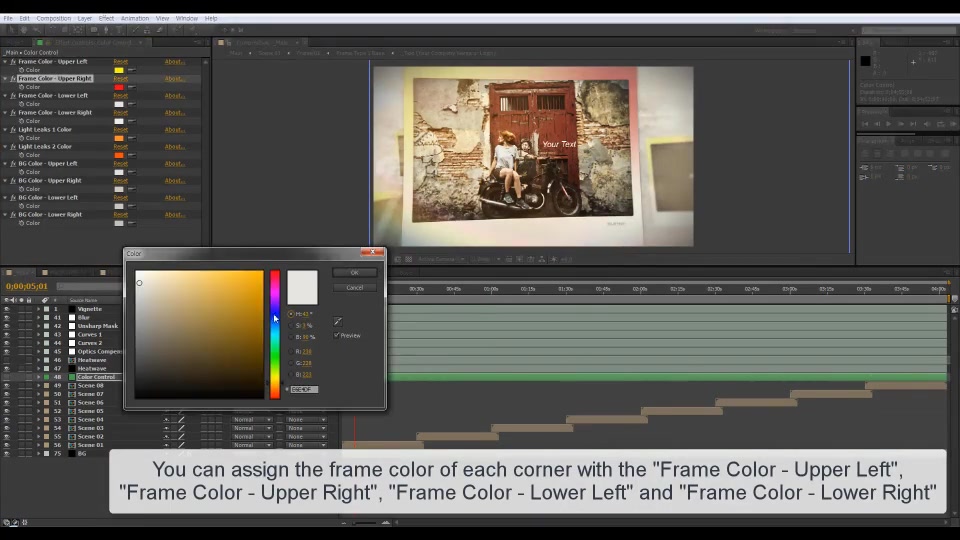This screenshot has height=540, width=960.
Task: Select the Pen tool in toolbar
Action: [x=106, y=29]
